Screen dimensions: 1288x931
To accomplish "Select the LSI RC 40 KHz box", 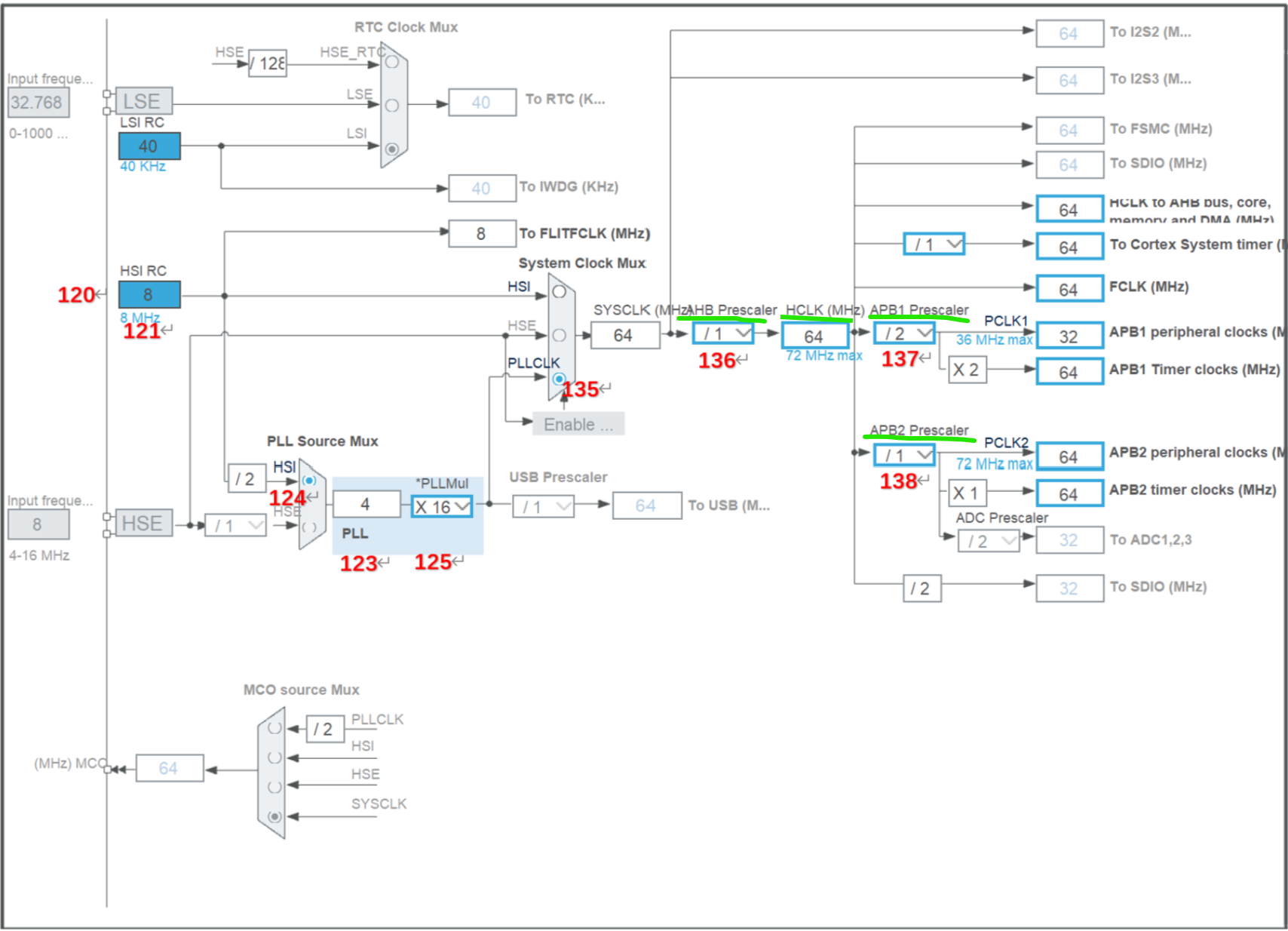I will [x=148, y=146].
